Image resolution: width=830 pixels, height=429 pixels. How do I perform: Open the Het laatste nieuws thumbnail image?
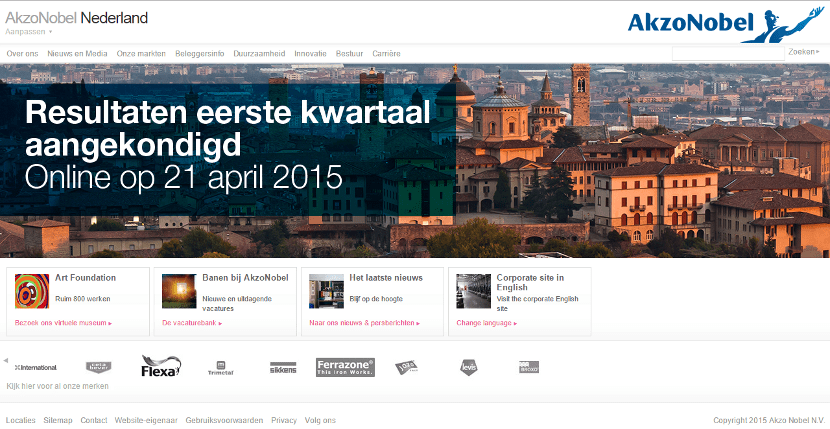click(326, 291)
